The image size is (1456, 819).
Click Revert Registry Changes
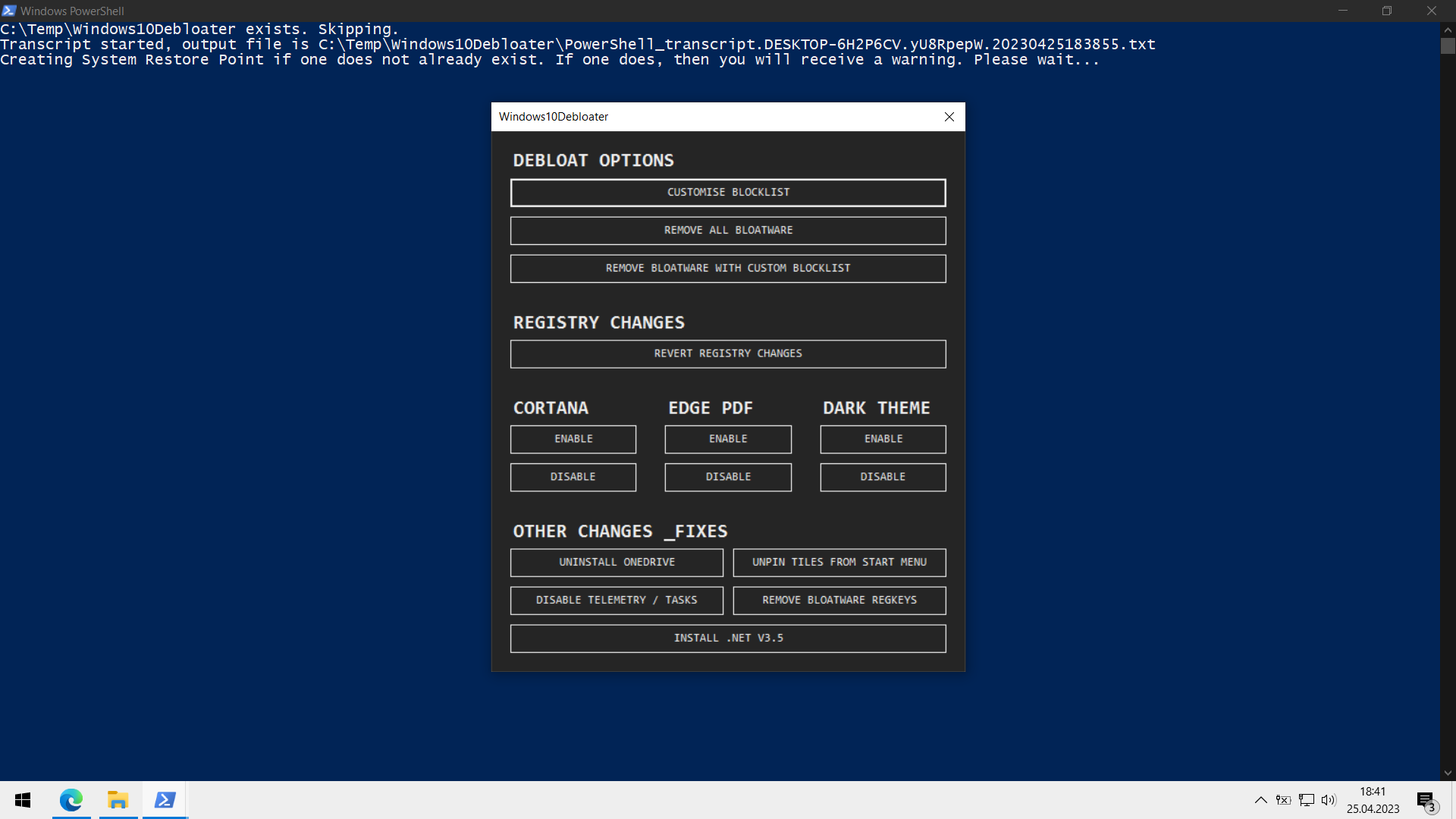pyautogui.click(x=728, y=354)
